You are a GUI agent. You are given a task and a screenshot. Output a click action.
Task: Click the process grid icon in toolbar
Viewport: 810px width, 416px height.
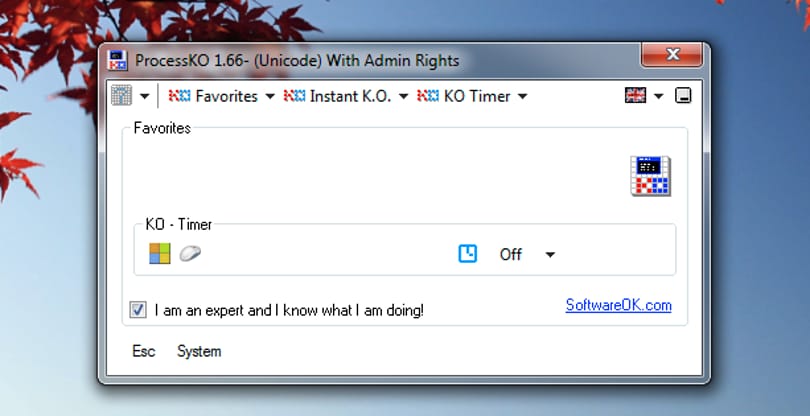pyautogui.click(x=121, y=96)
